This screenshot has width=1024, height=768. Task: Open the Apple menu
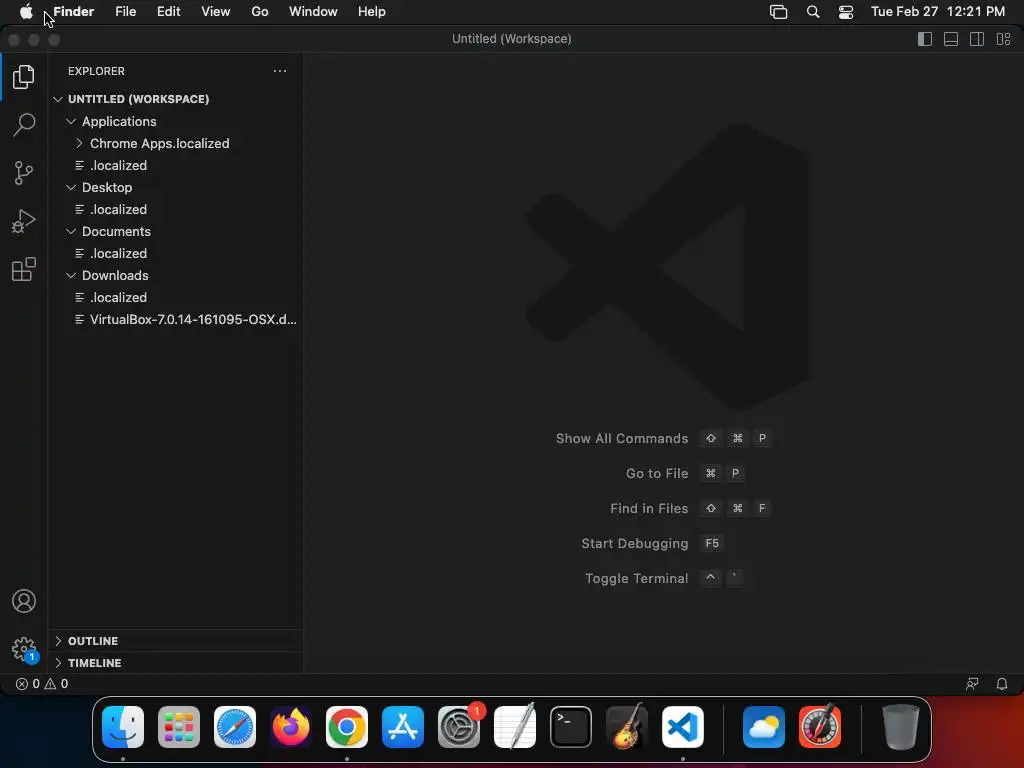click(x=25, y=11)
